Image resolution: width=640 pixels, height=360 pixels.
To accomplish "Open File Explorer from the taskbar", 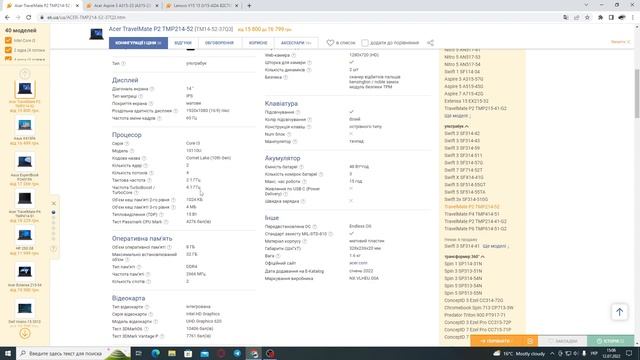I will click(172, 353).
